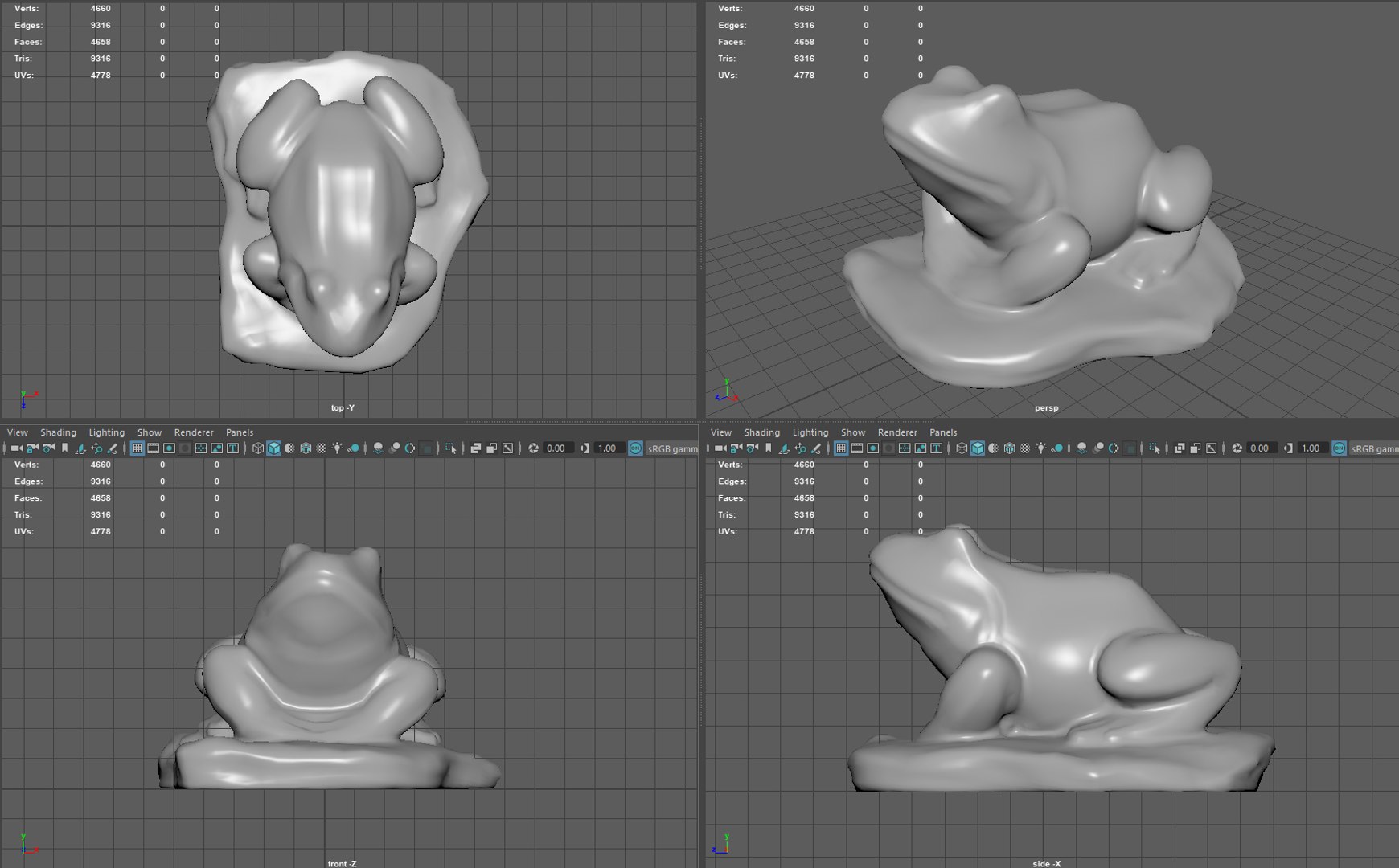Click Isolate Select icon in side panel toolbar
The image size is (1399, 868).
pyautogui.click(x=1155, y=448)
